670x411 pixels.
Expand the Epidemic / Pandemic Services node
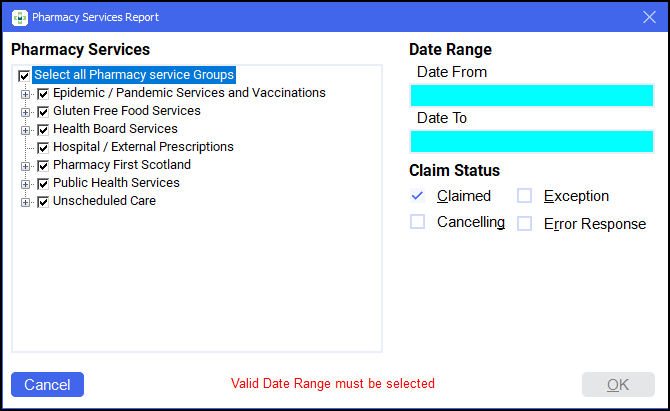(x=26, y=93)
